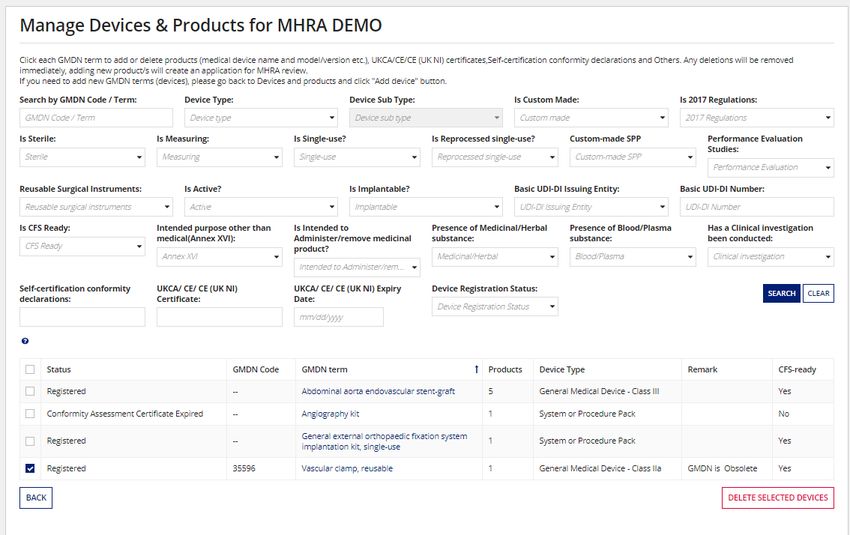Click the CFS-ready column header

[x=797, y=370]
